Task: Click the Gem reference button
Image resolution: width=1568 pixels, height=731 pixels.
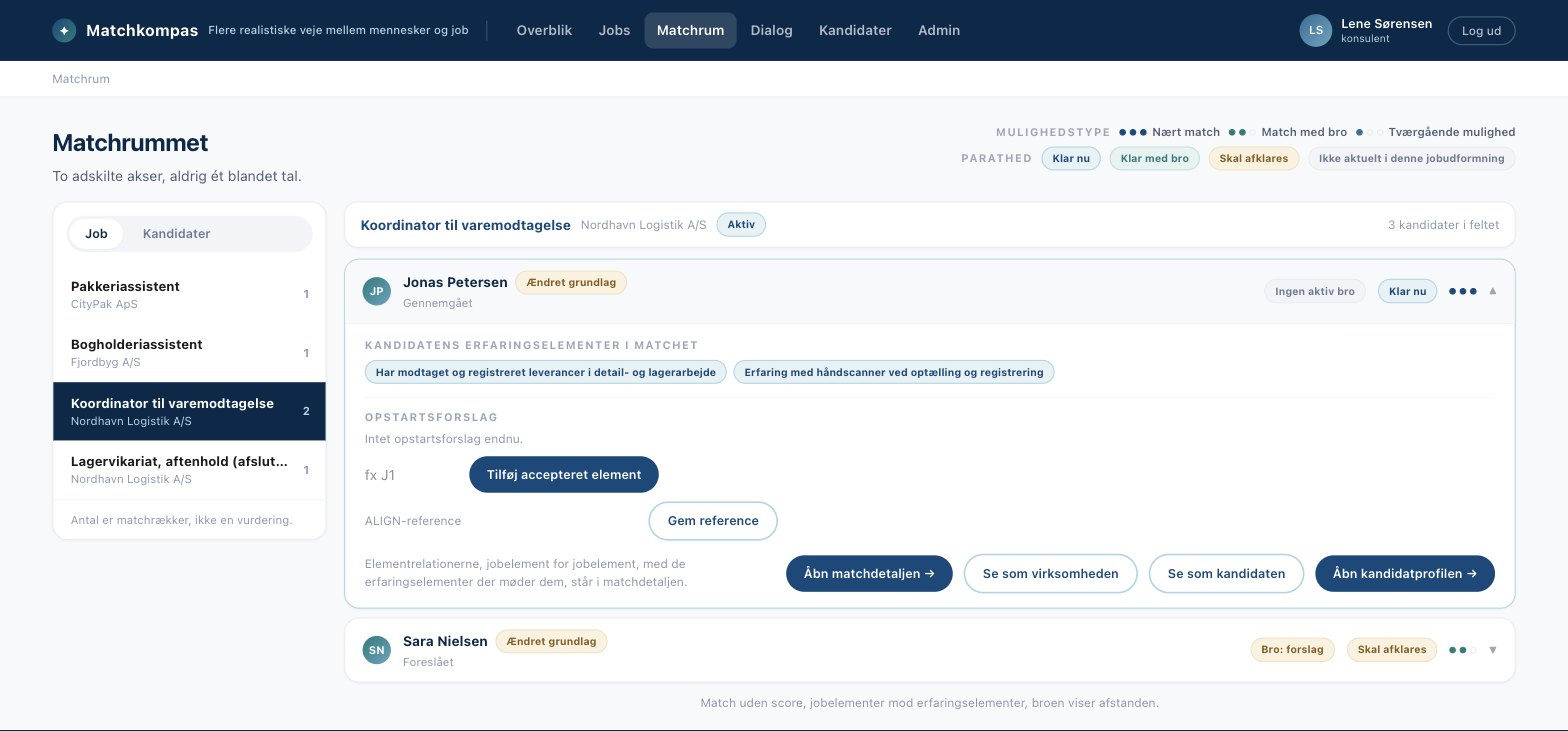Action: (713, 520)
